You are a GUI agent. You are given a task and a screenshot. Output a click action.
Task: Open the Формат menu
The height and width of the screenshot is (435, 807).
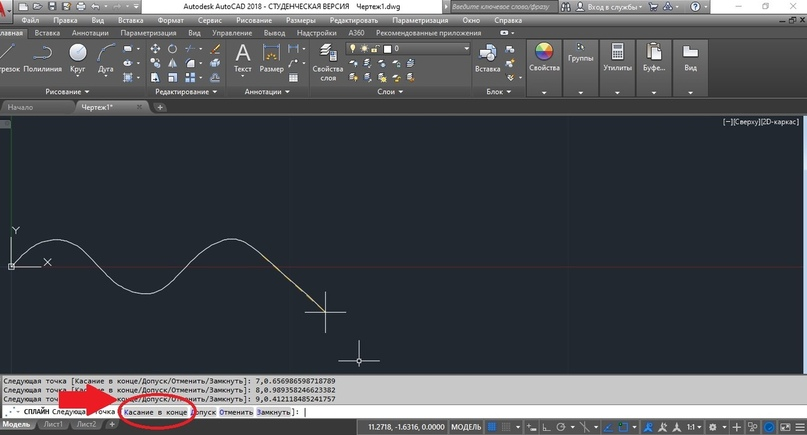point(170,20)
